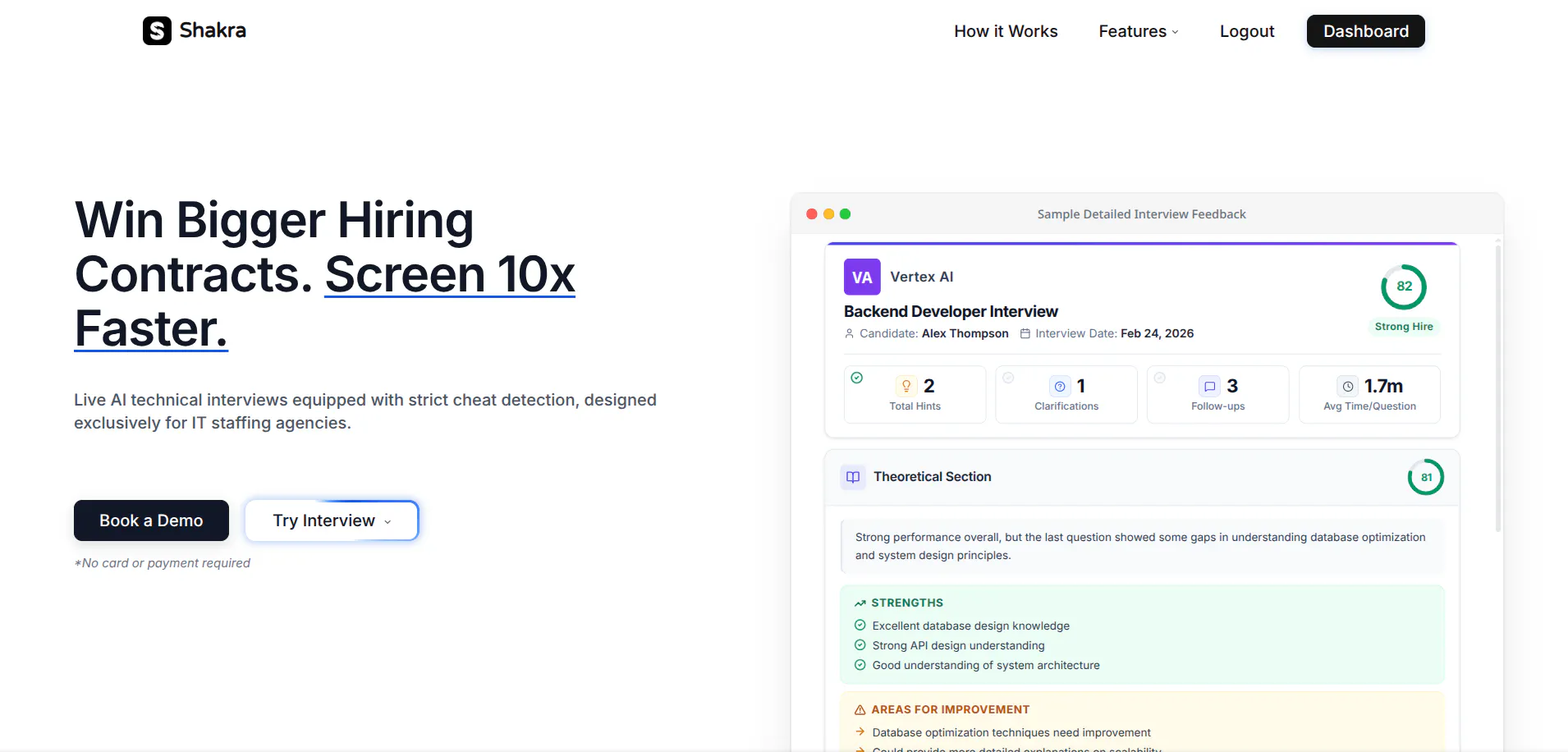This screenshot has width=1568, height=752.
Task: Click the "STRENGTHS" heading
Action: click(907, 603)
